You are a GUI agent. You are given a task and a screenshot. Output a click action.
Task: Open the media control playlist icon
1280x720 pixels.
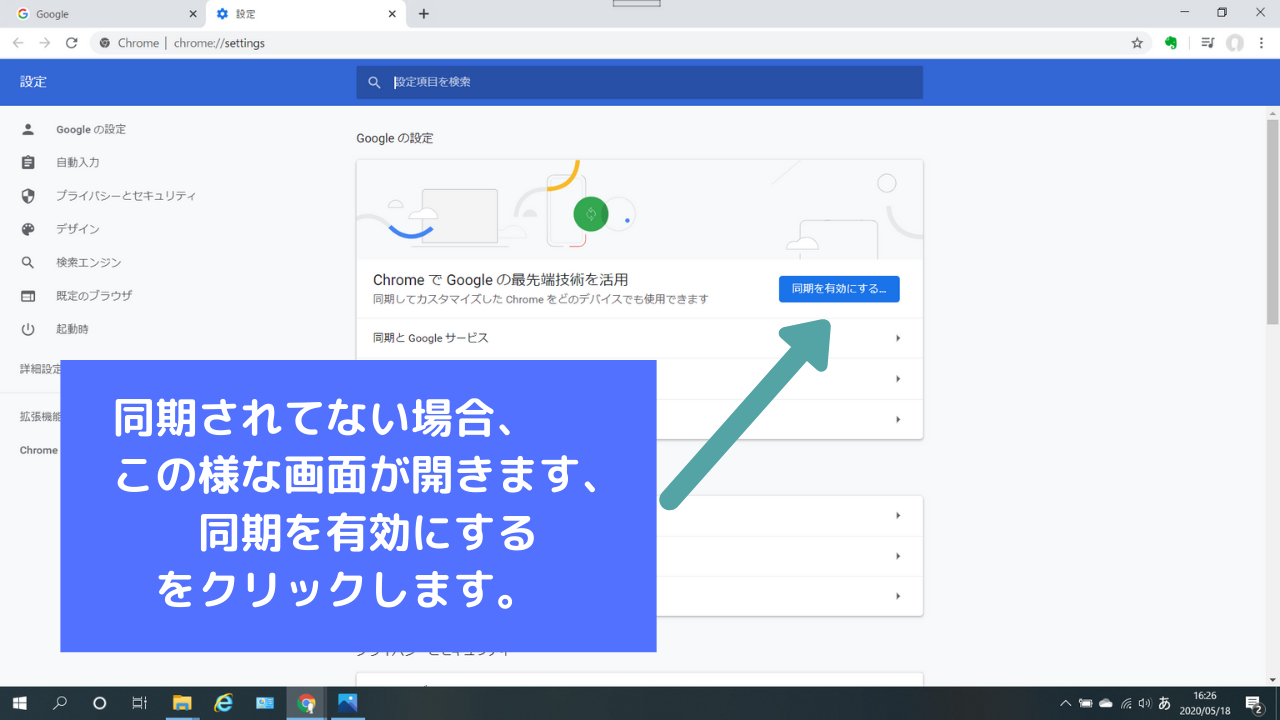1208,43
